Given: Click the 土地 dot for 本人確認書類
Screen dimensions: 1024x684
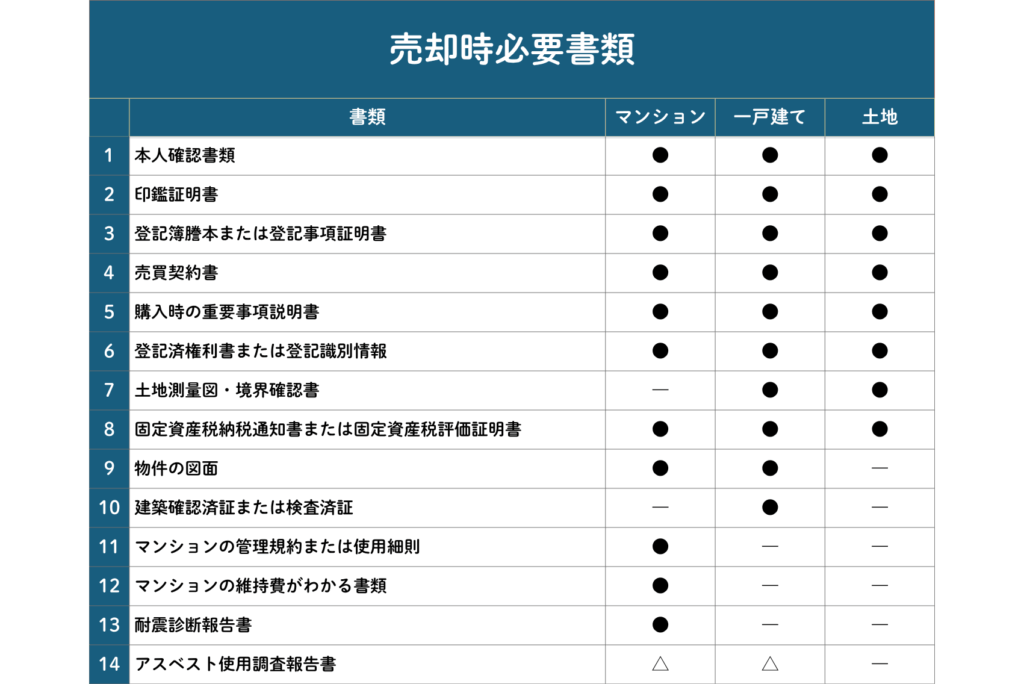Looking at the screenshot, I should 880,155.
